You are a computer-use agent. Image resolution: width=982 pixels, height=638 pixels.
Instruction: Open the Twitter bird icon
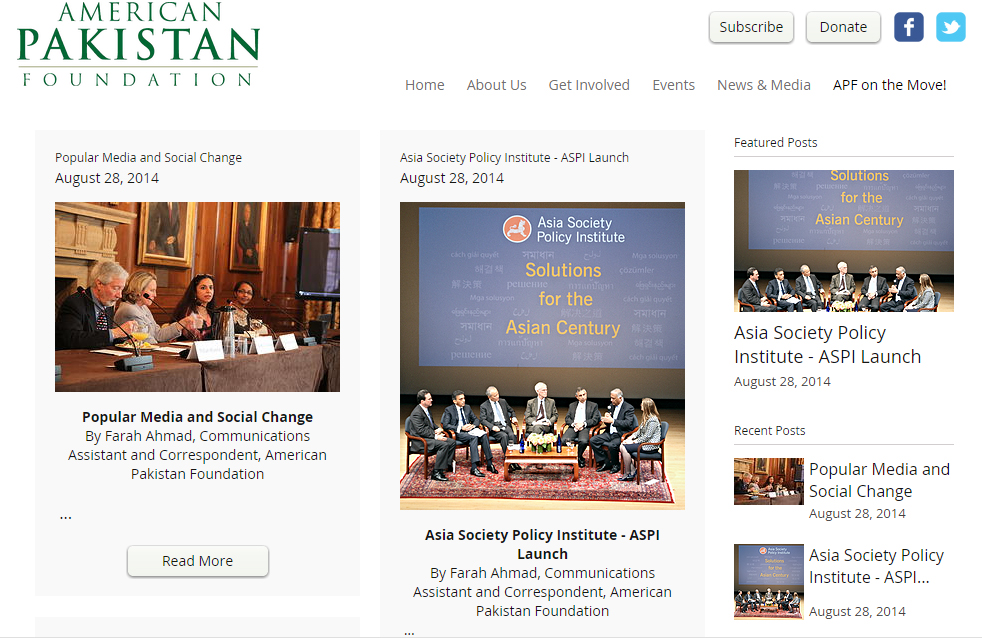pyautogui.click(x=951, y=27)
